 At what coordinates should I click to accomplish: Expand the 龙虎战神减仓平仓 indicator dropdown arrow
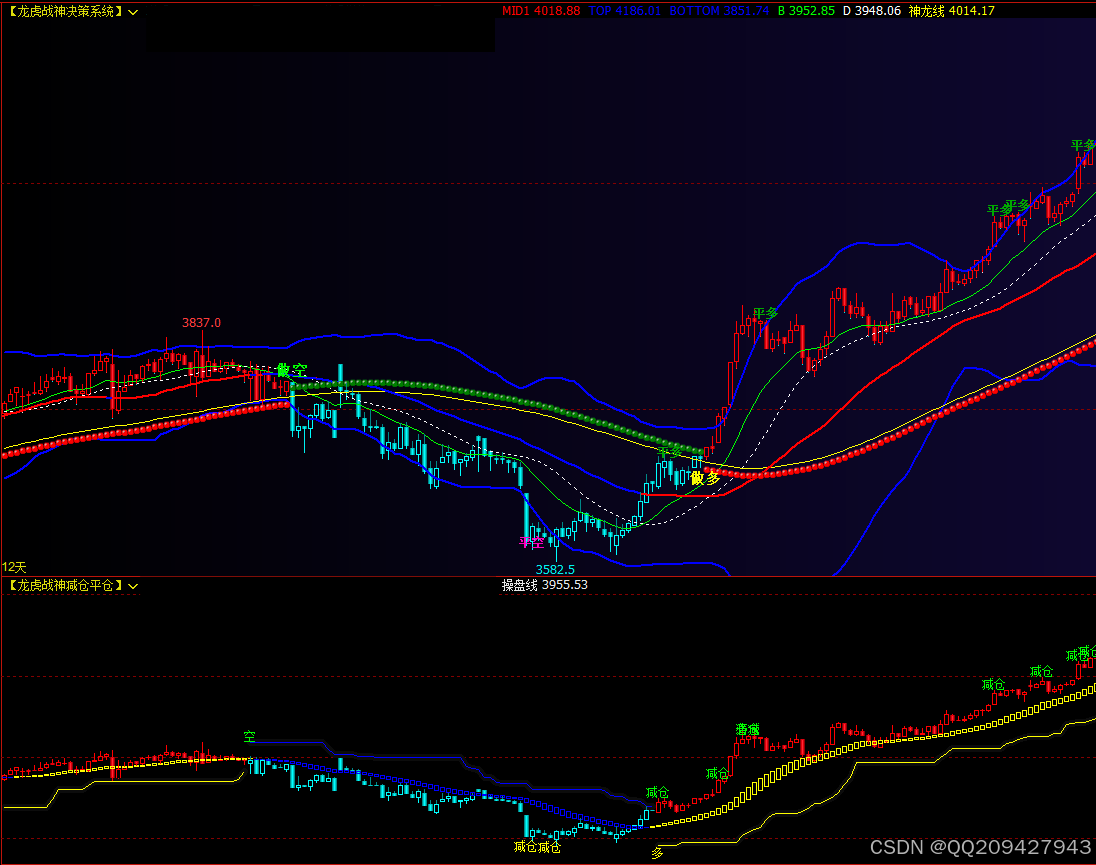tap(133, 586)
